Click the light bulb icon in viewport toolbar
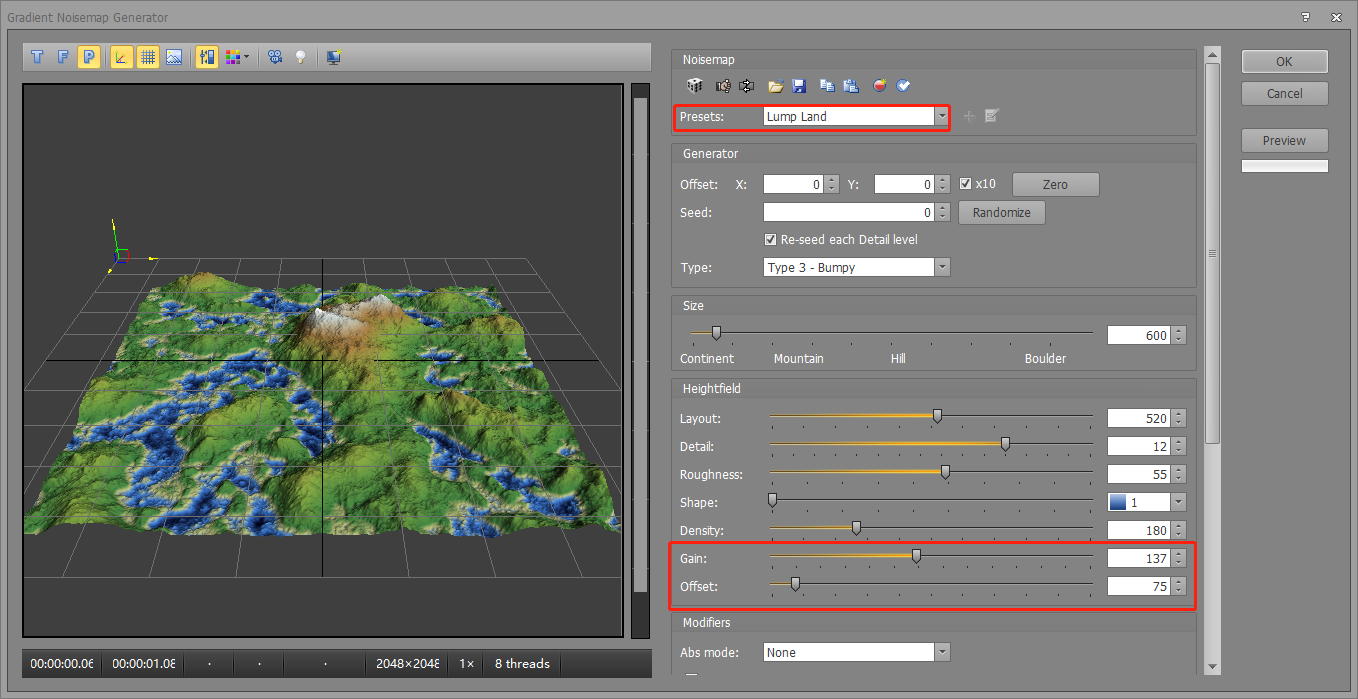 point(299,58)
